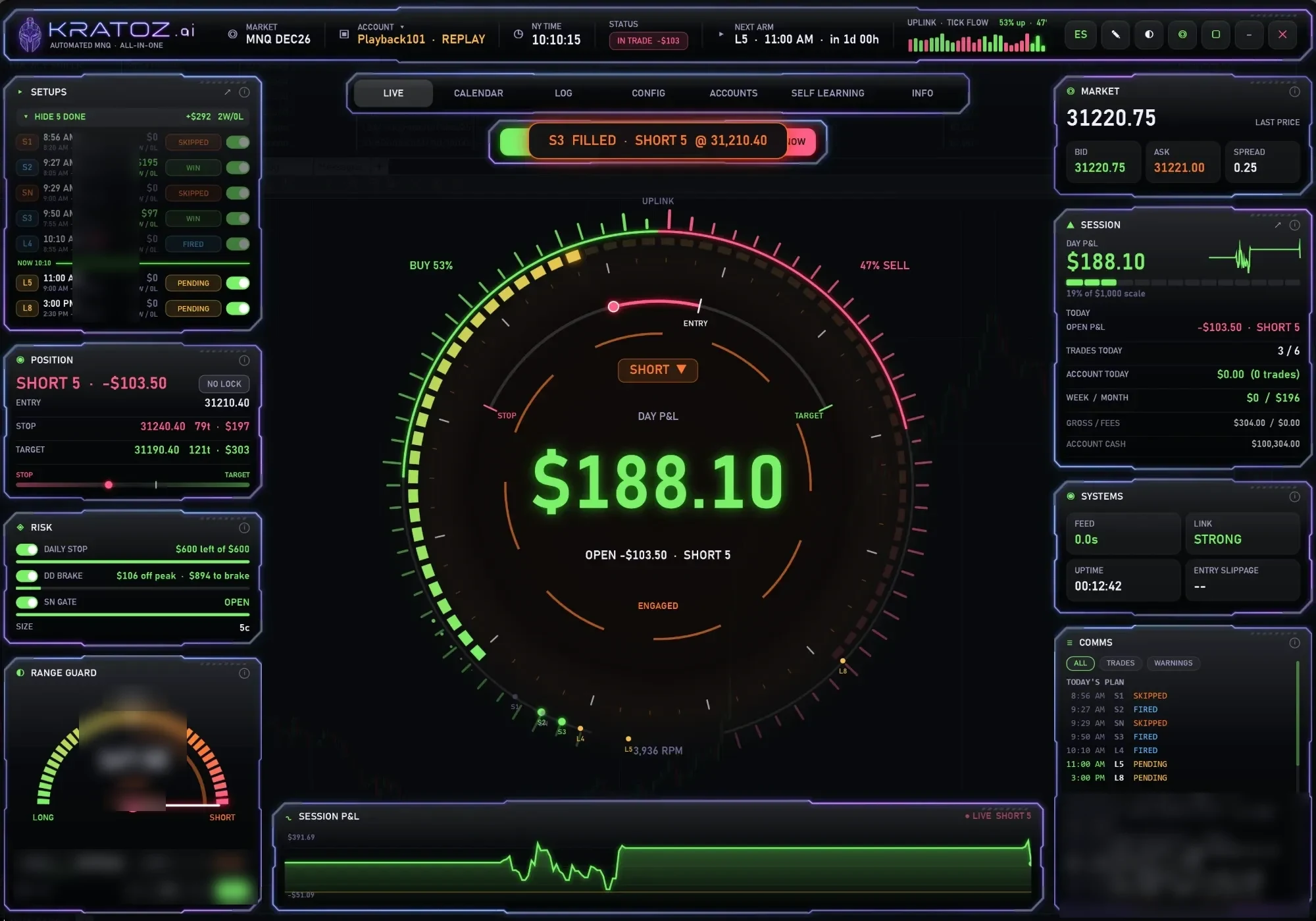
Task: Toggle the S2 setup switch
Action: pyautogui.click(x=238, y=168)
